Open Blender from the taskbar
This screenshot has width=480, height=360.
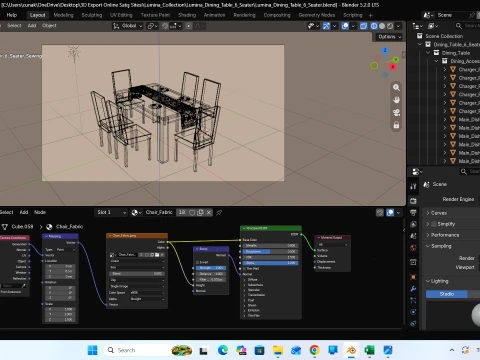(351, 350)
